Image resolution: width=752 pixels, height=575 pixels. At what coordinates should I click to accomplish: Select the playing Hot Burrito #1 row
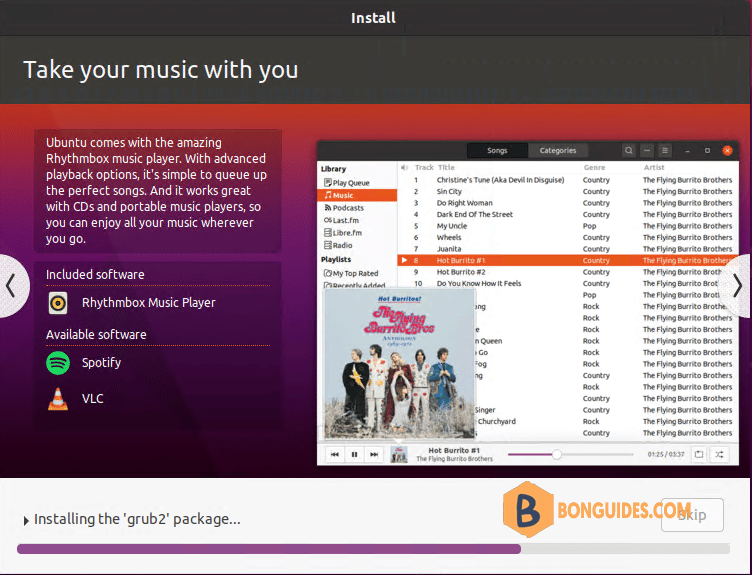pos(568,260)
